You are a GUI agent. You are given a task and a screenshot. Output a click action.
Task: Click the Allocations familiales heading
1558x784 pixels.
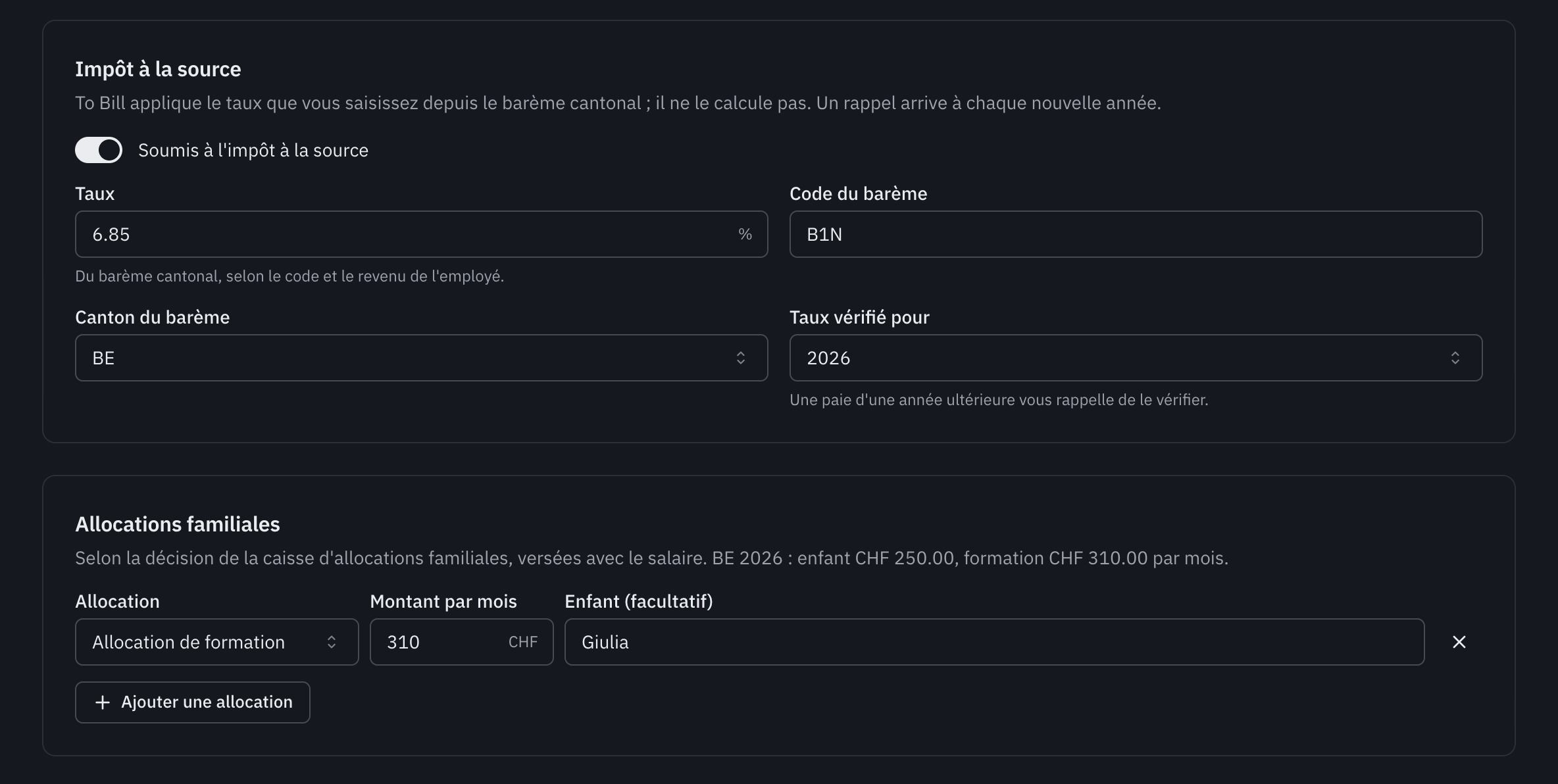coord(178,524)
